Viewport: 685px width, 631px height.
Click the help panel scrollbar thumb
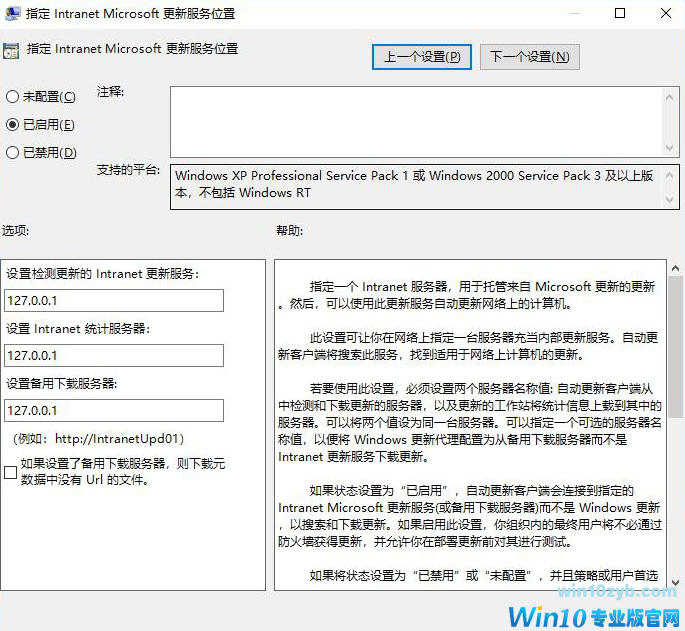coord(675,346)
